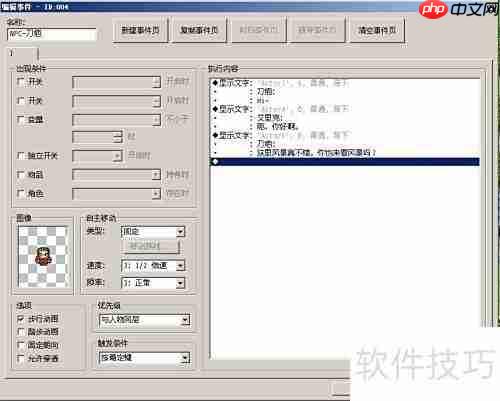Open the 频率 frequency dropdown
500x401 pixels.
153,283
